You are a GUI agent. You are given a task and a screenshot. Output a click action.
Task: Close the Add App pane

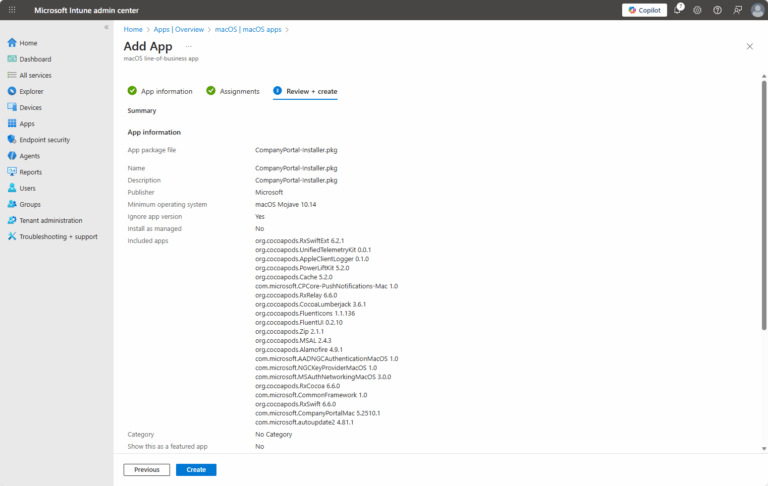(749, 47)
